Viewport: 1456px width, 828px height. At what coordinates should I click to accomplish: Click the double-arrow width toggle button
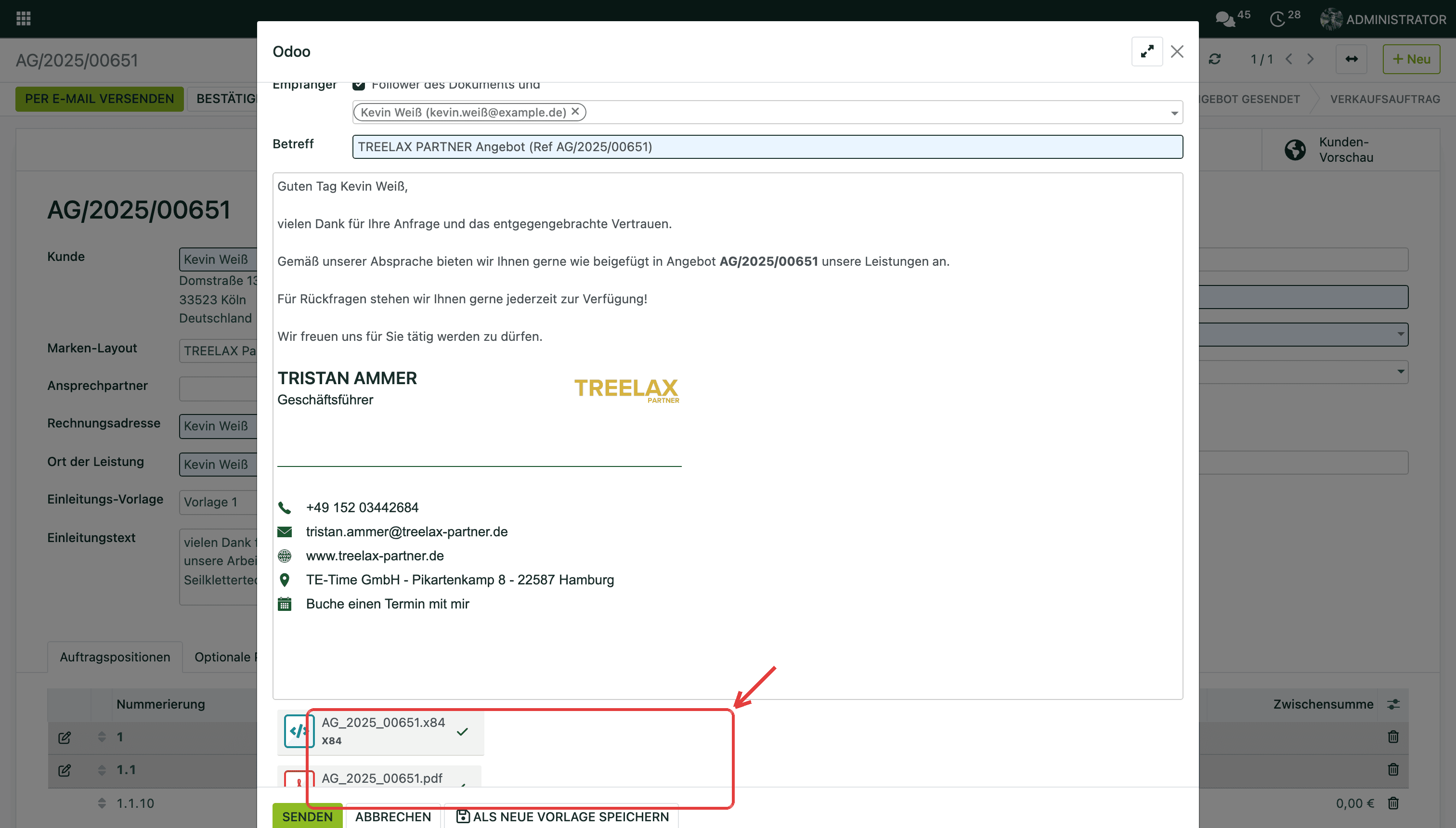(x=1352, y=59)
